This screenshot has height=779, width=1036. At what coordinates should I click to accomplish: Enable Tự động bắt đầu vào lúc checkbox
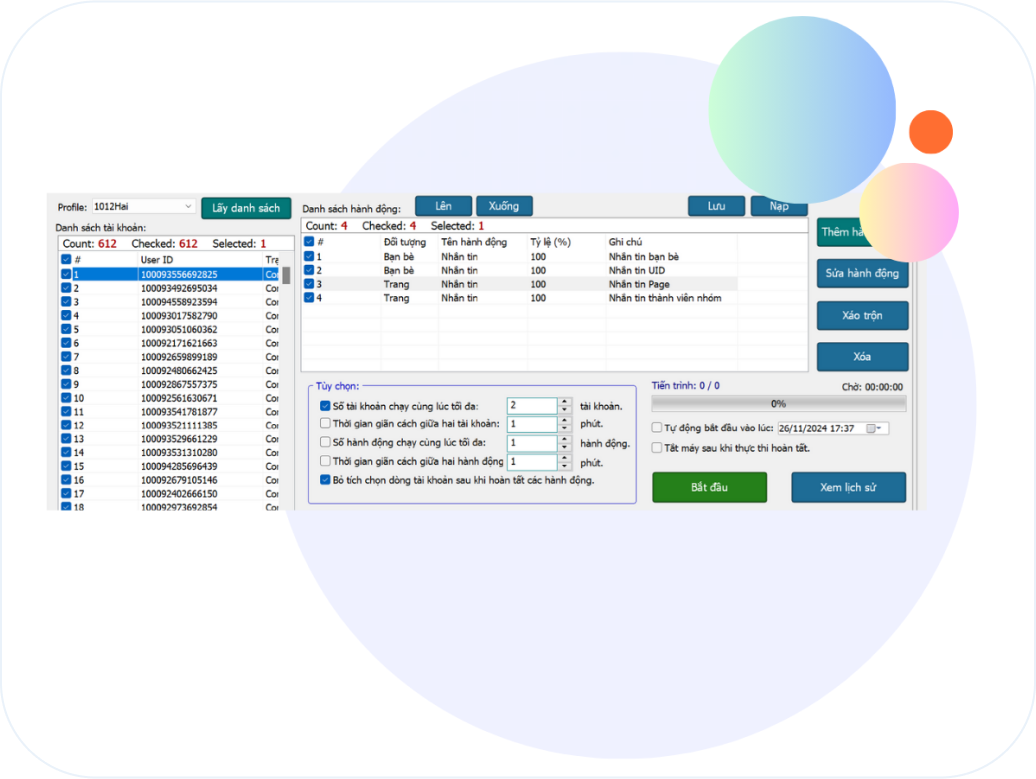657,428
